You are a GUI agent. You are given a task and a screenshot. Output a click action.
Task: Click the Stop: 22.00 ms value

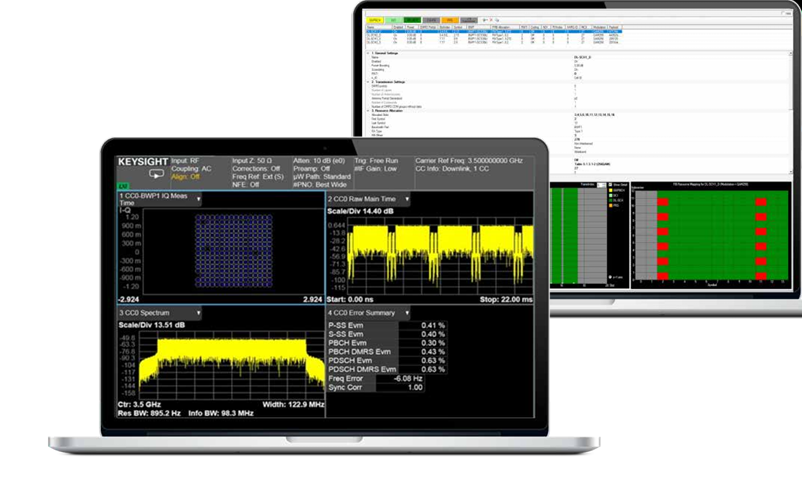pyautogui.click(x=506, y=300)
